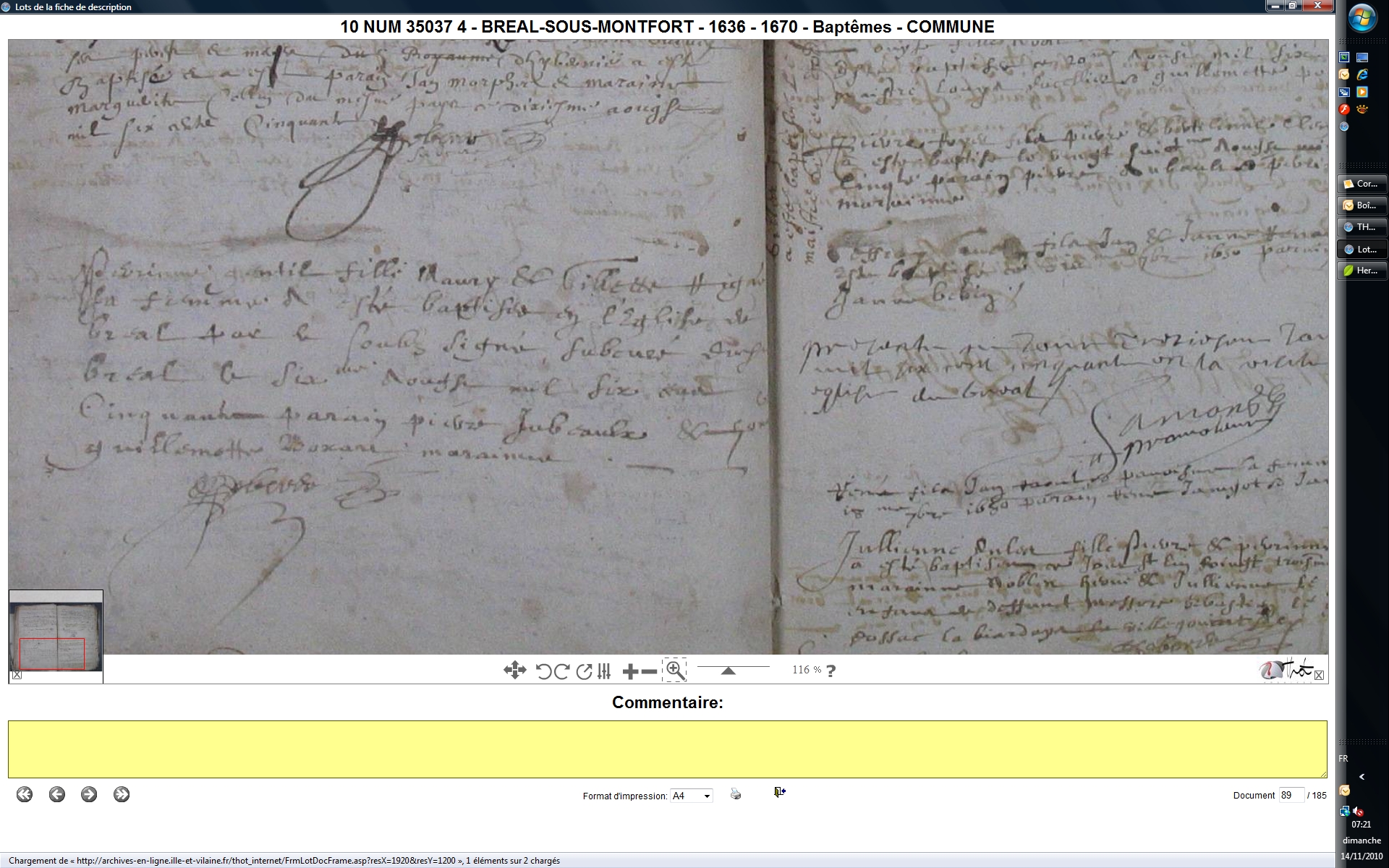Image resolution: width=1389 pixels, height=868 pixels.
Task: Zoom out with the minus icon
Action: tap(649, 671)
